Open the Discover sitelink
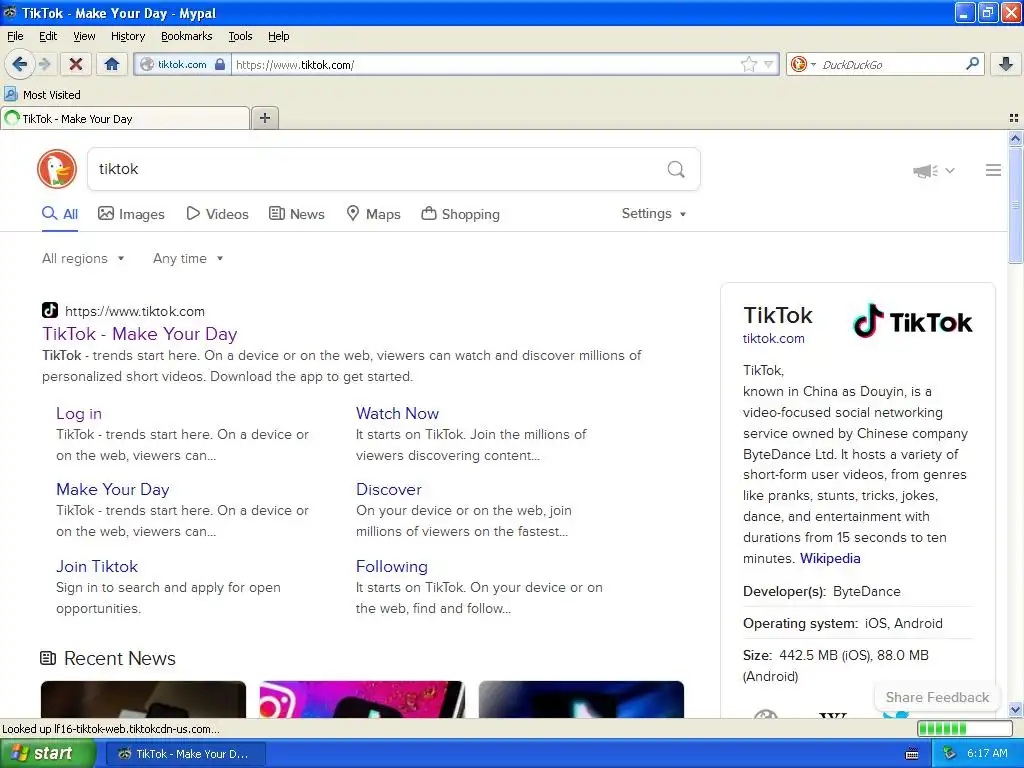 click(389, 489)
